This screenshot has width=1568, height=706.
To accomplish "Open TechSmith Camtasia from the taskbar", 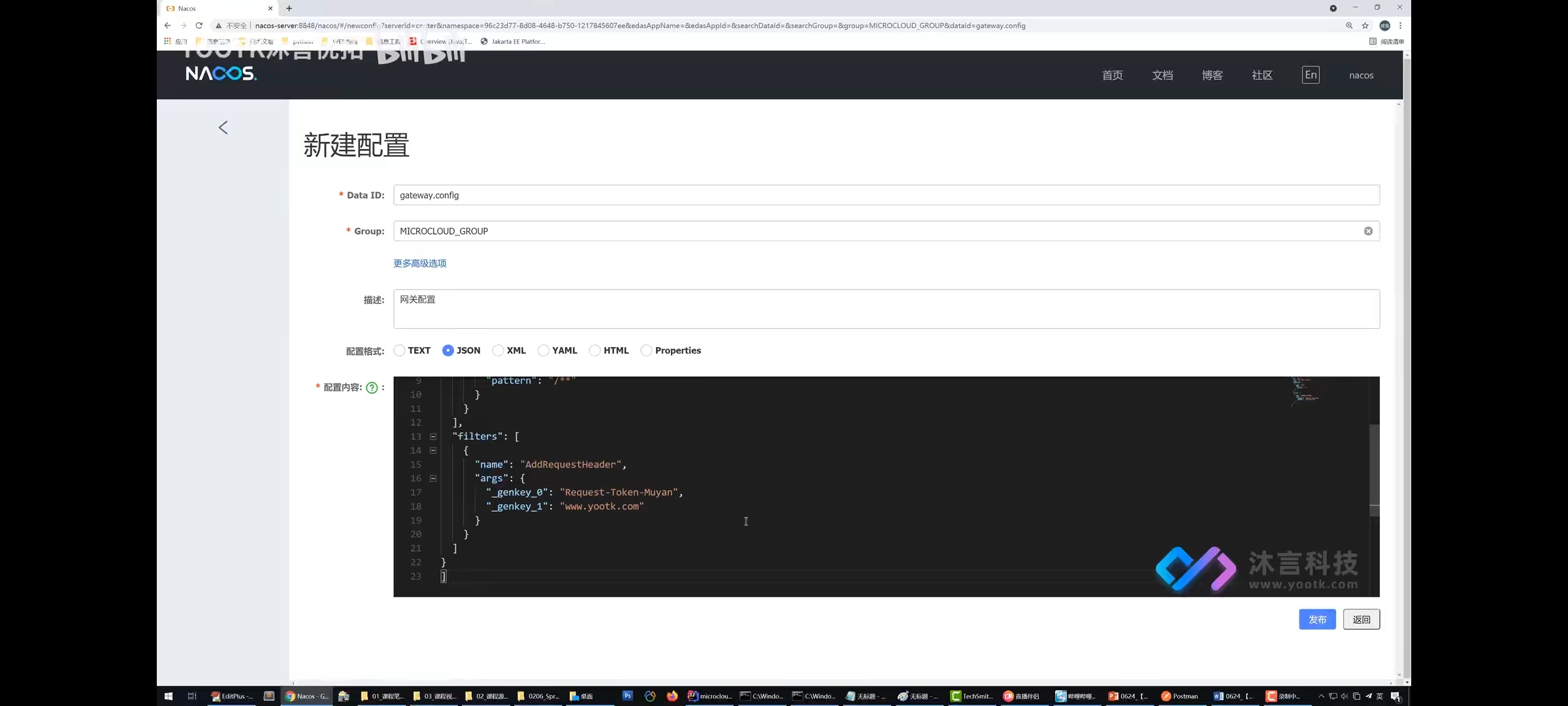I will point(972,696).
